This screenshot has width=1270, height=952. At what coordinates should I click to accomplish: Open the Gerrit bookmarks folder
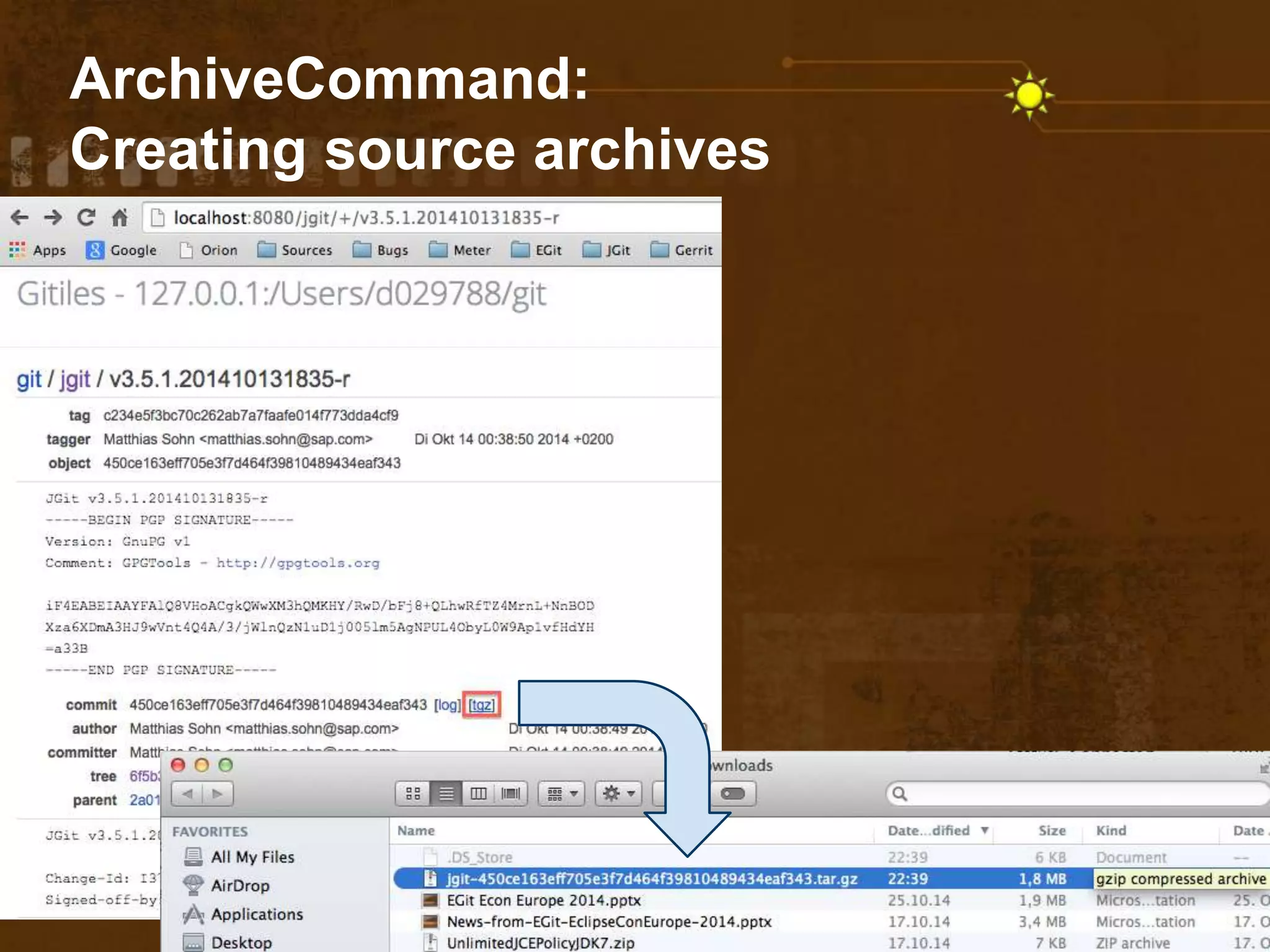682,250
